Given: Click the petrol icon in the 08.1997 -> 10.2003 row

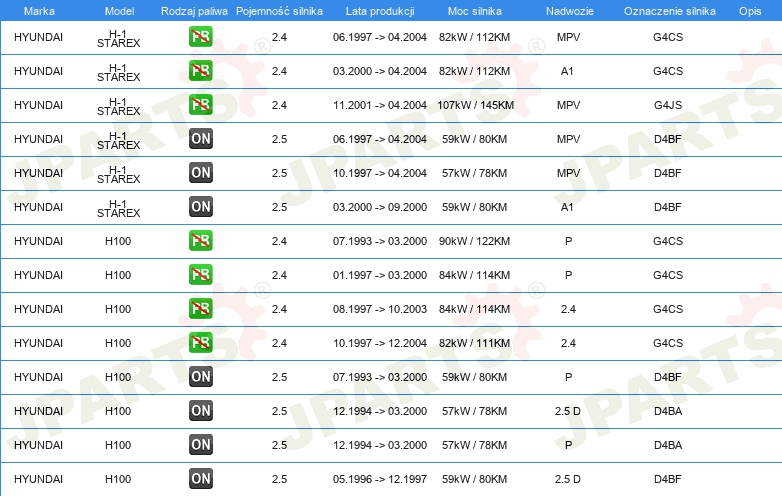Looking at the screenshot, I should (200, 309).
